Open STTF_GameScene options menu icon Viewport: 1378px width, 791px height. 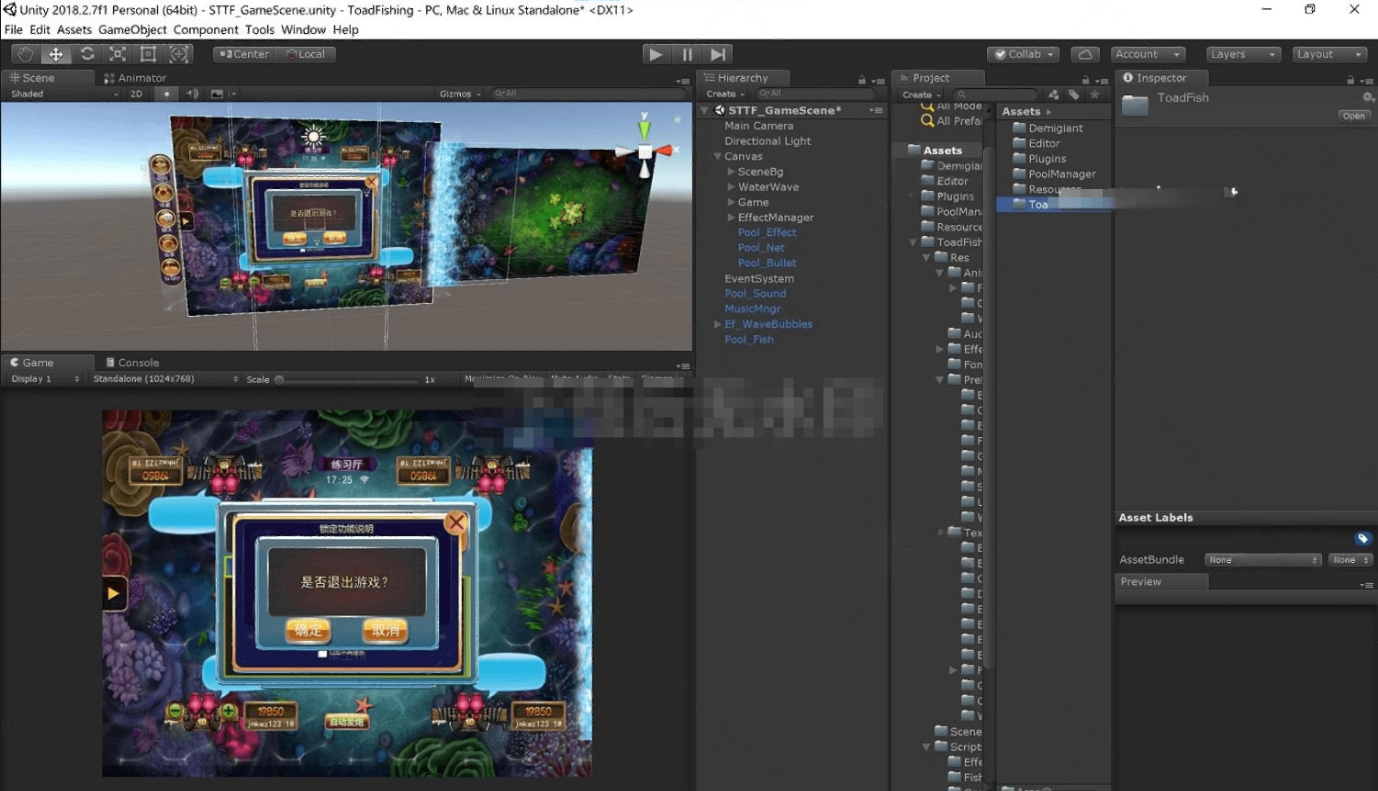[877, 110]
